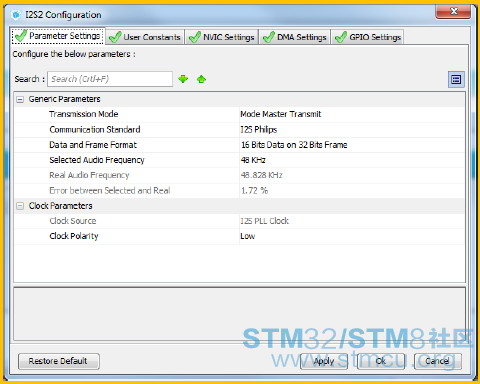This screenshot has height=384, width=480.
Task: Open the Mode Master Transmit value dropdown
Action: (352, 114)
